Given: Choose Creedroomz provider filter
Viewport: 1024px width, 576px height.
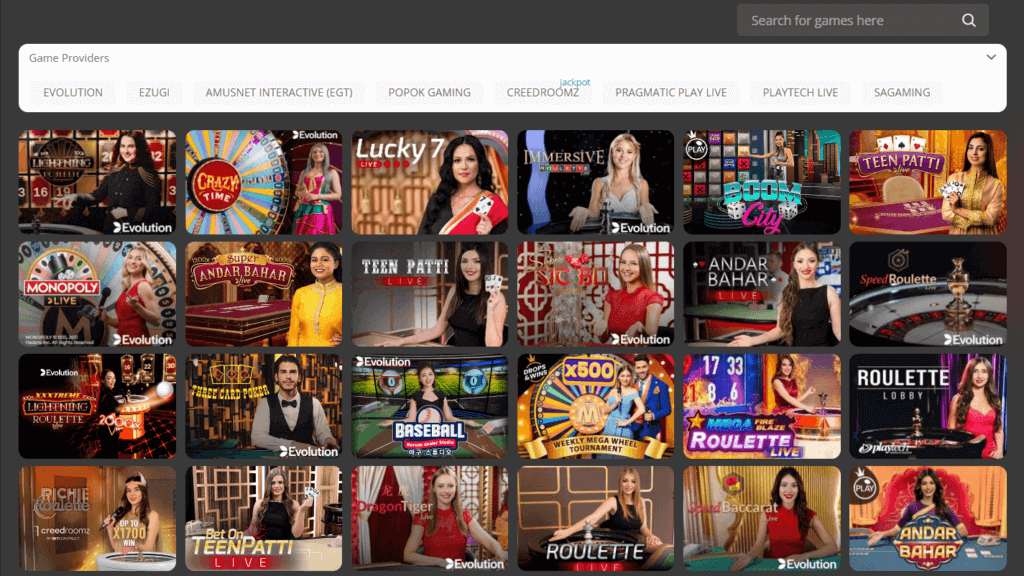Looking at the screenshot, I should point(543,93).
